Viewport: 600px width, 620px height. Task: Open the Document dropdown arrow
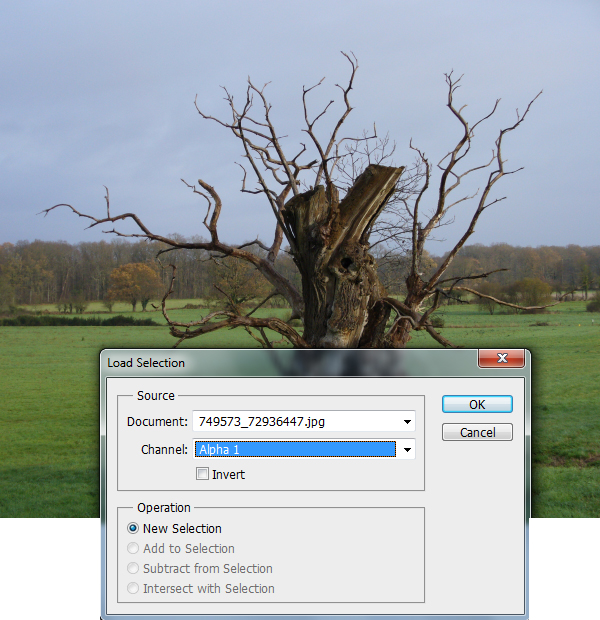pos(407,422)
